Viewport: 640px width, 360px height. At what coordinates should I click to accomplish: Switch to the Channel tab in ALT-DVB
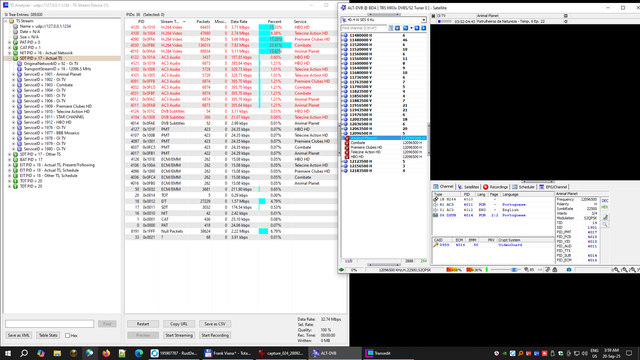click(444, 187)
